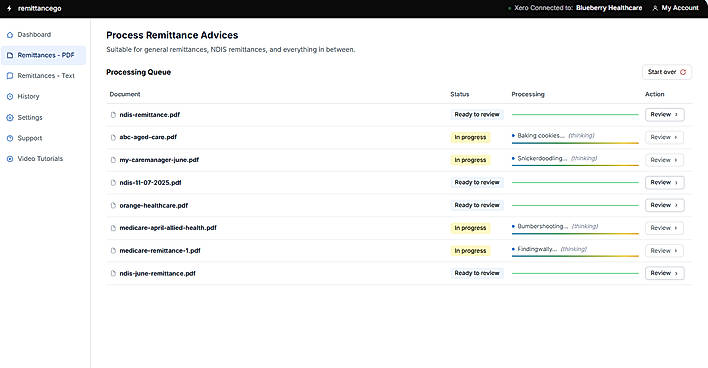Screen dimensions: 708x368
Task: Click file icon beside ndis-june-remittance.pdf
Action: pos(113,273)
